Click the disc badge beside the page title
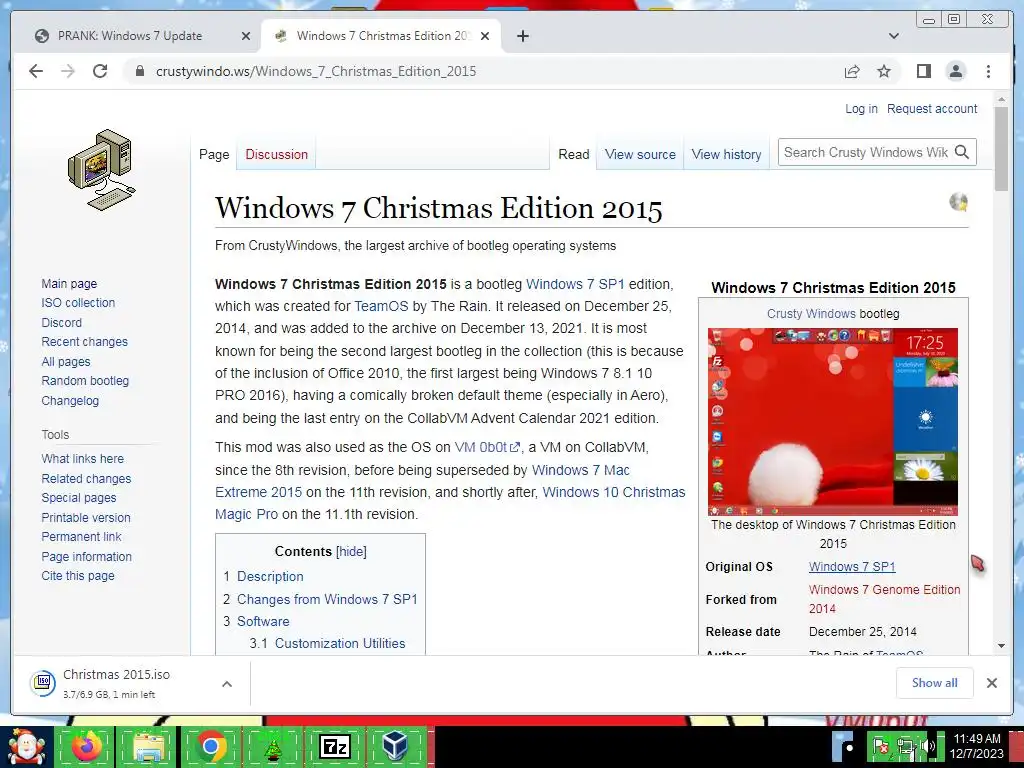 tap(958, 202)
